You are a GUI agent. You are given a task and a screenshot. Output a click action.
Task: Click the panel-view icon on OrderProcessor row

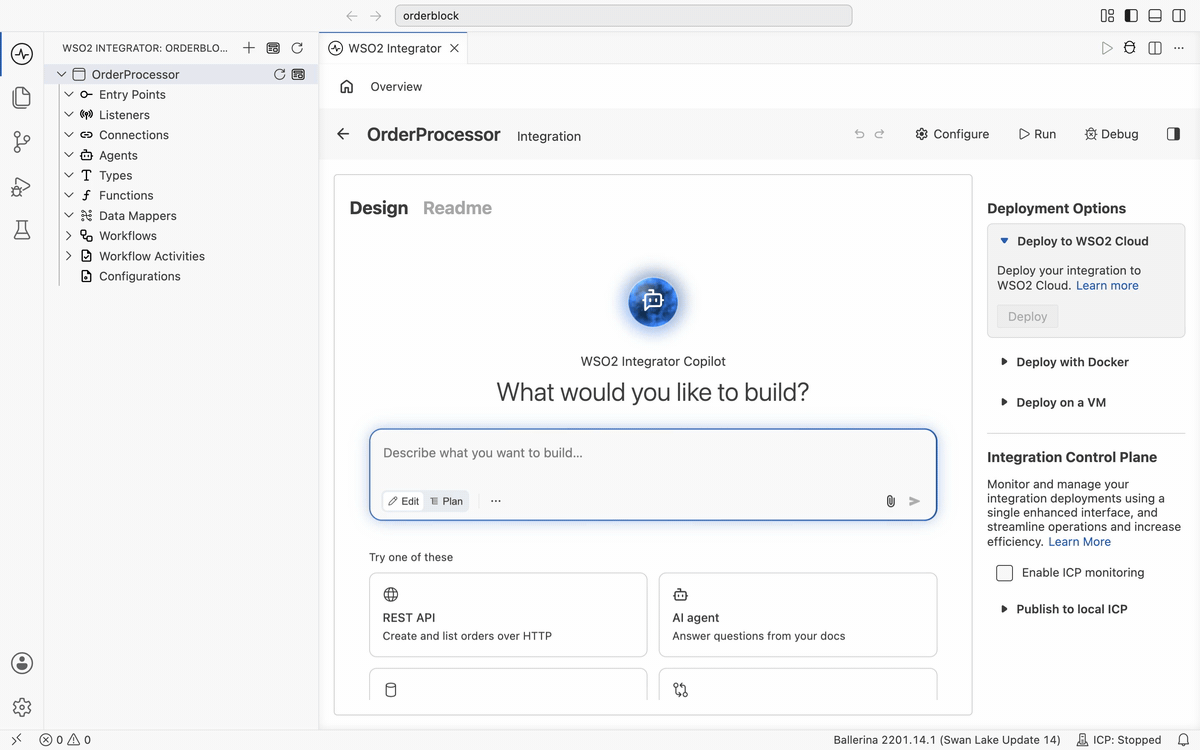click(298, 74)
